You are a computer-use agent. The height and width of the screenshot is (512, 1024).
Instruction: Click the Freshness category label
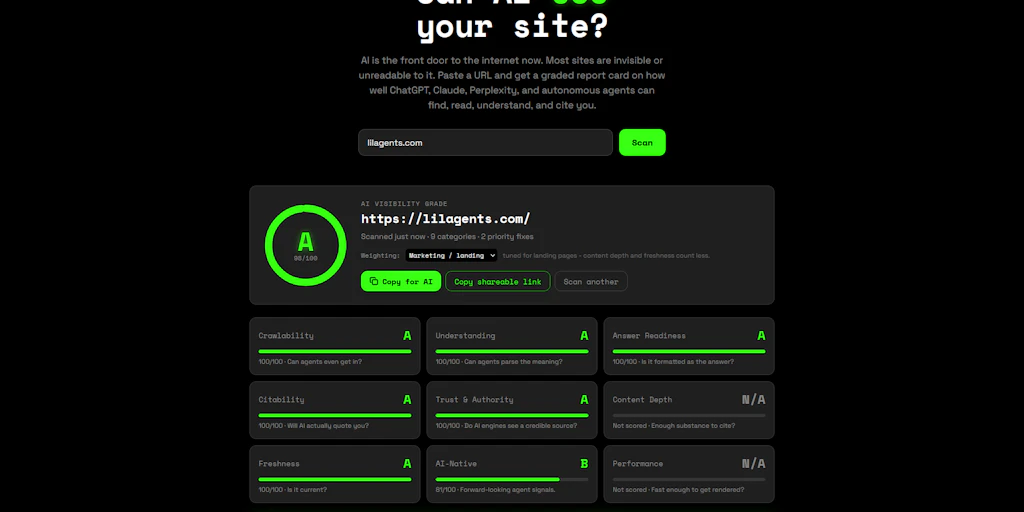point(279,464)
